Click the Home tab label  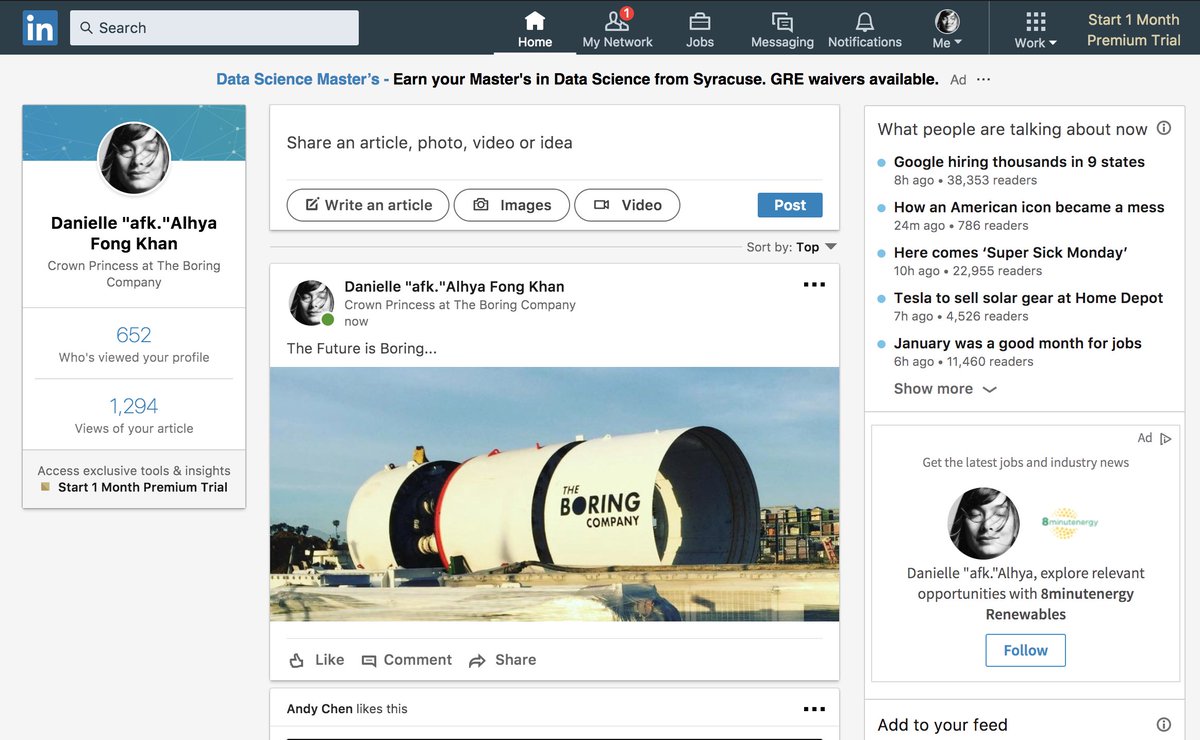(x=535, y=42)
